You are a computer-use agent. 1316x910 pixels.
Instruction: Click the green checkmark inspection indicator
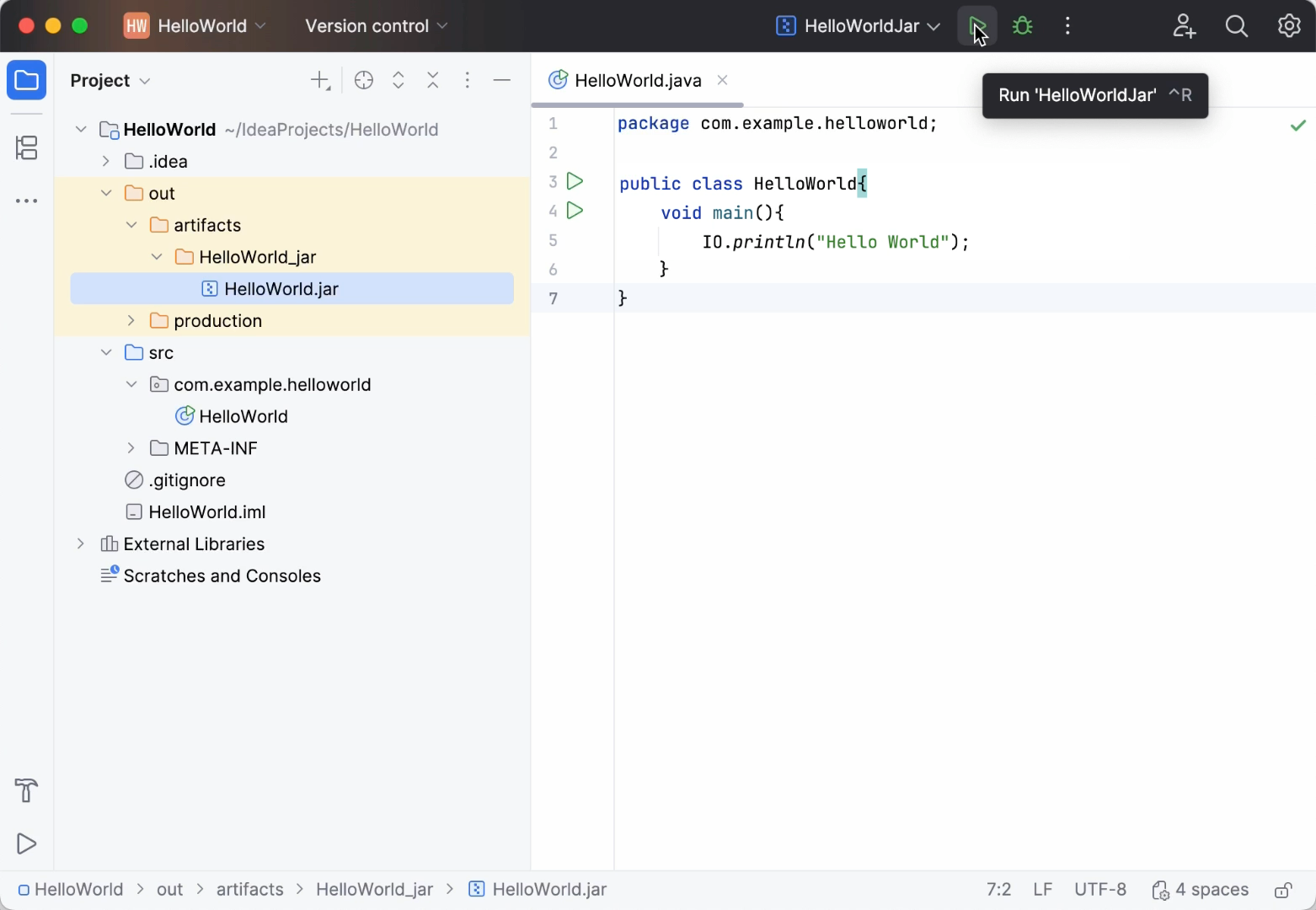(x=1297, y=125)
